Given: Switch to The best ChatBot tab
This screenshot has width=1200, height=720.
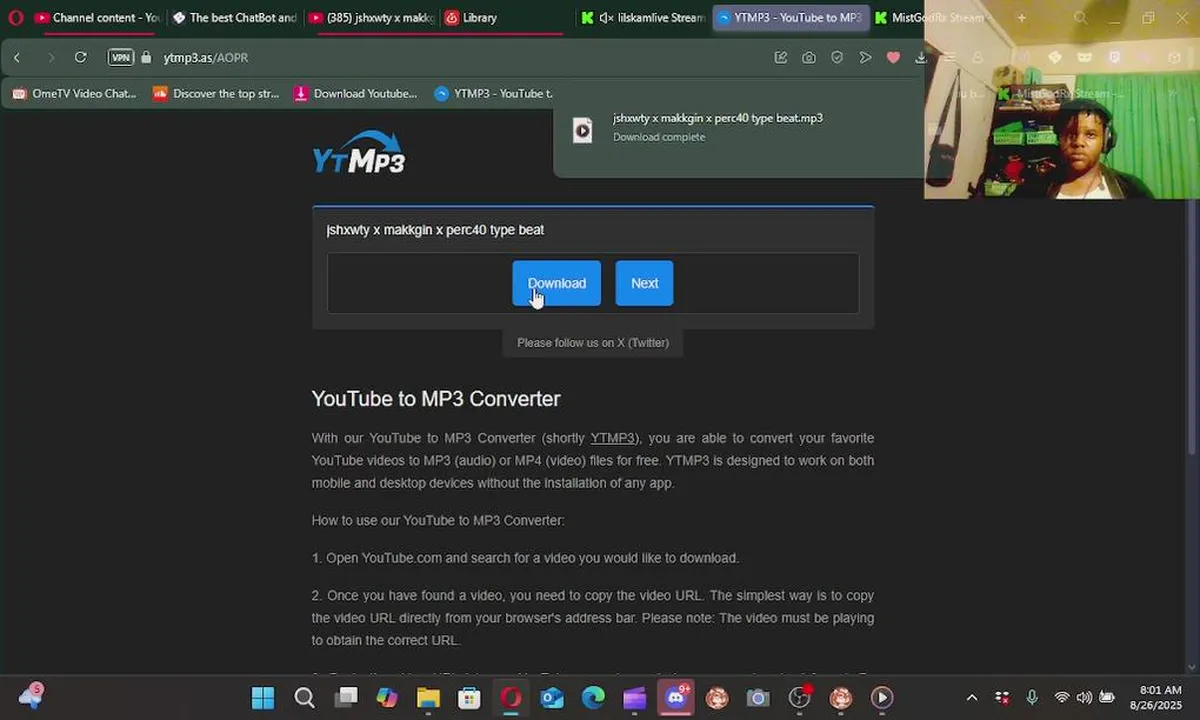Looking at the screenshot, I should coord(234,18).
